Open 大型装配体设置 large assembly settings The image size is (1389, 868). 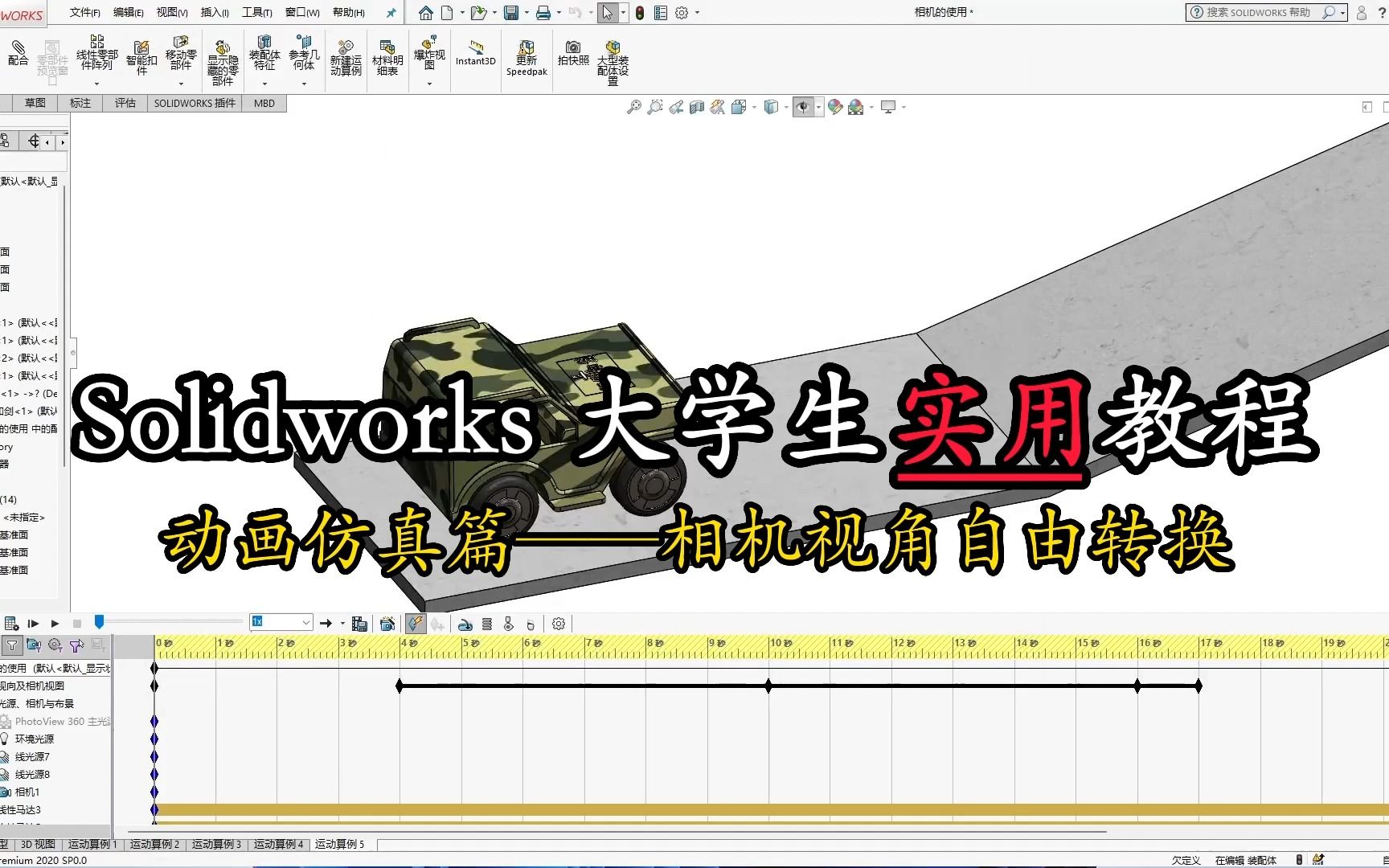tap(613, 63)
